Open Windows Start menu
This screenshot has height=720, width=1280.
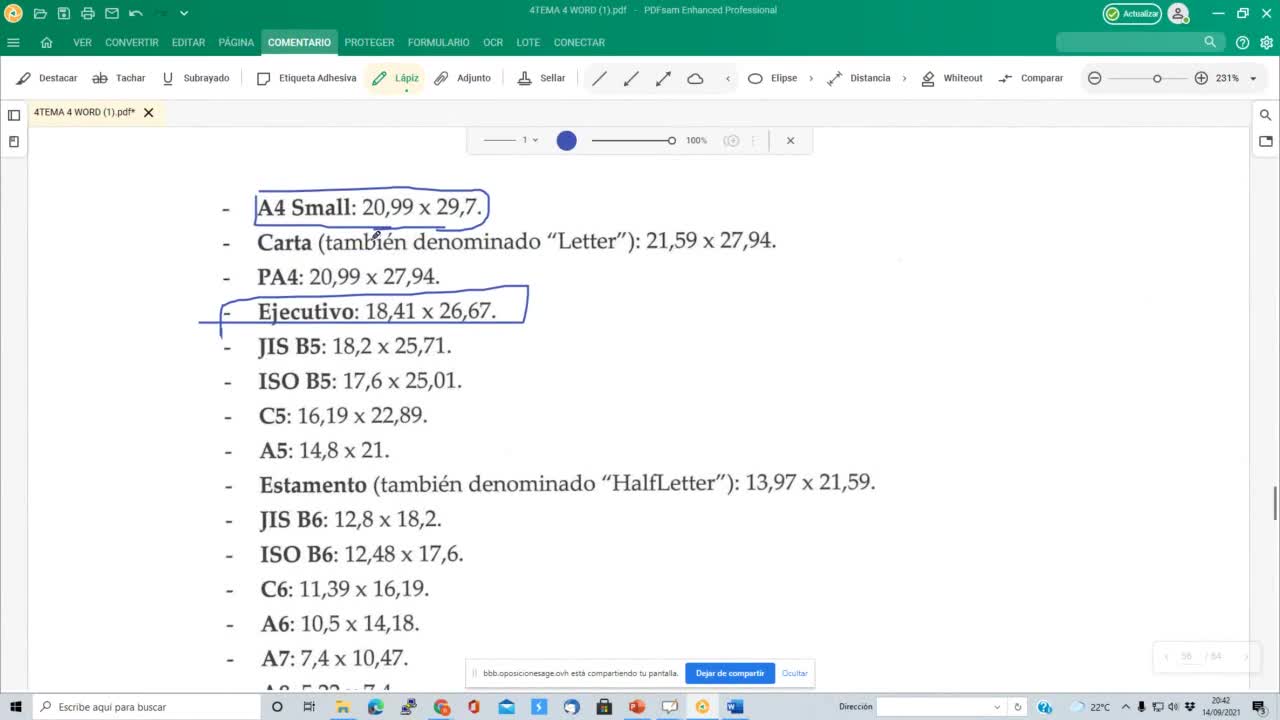(x=15, y=707)
